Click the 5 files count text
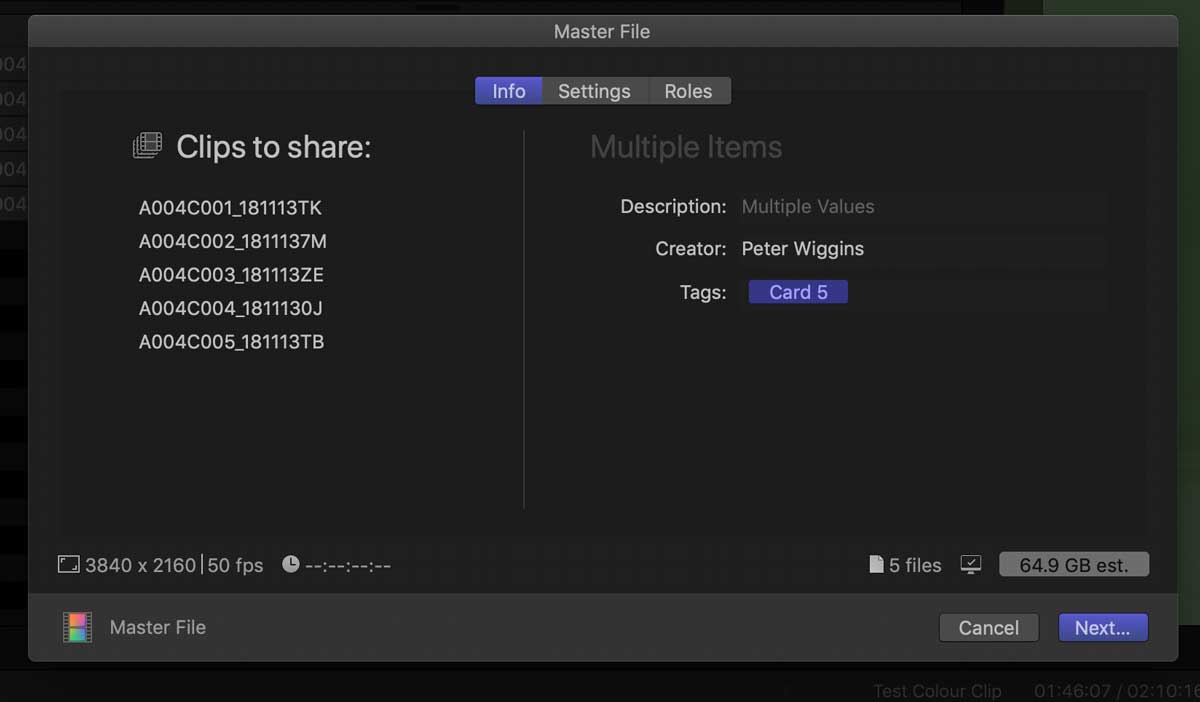 pyautogui.click(x=915, y=565)
